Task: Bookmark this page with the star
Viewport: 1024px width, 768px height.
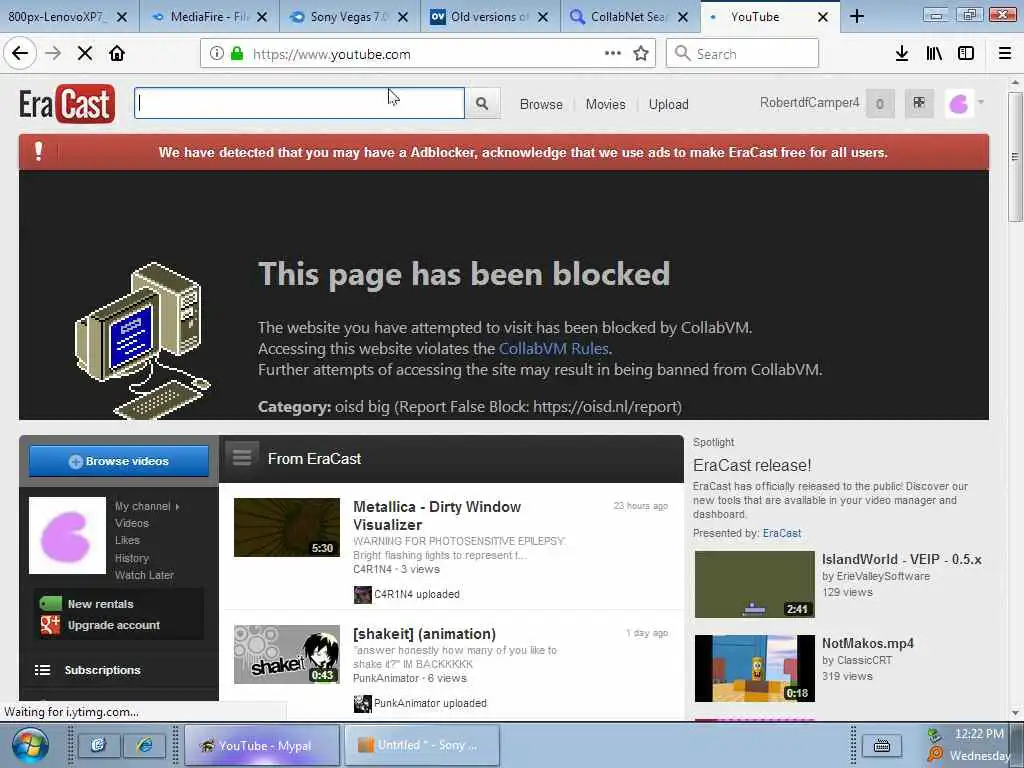Action: [641, 54]
